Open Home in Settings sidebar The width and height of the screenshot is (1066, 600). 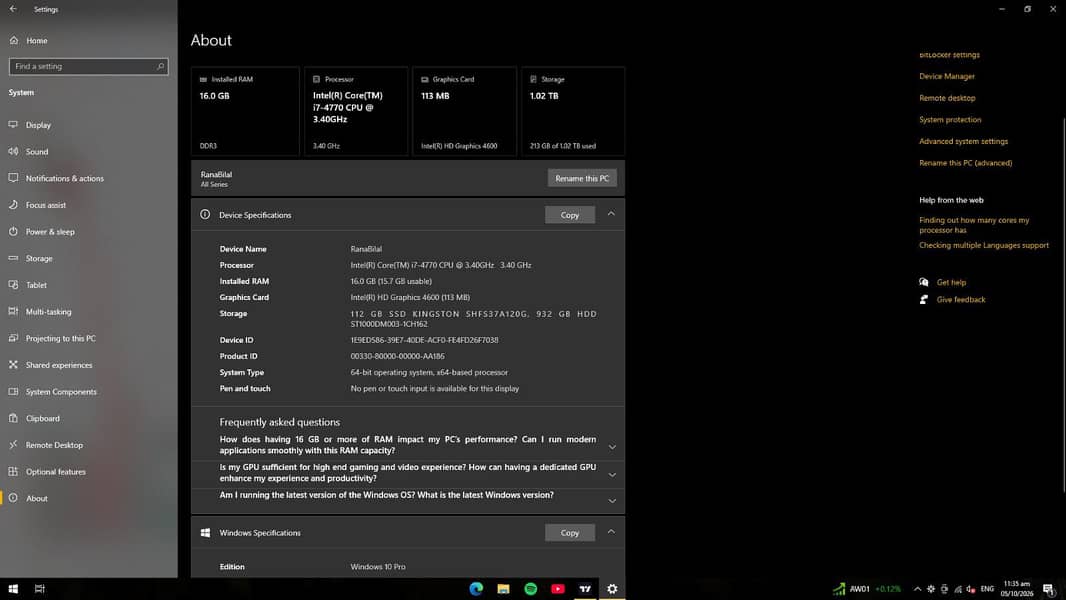pyautogui.click(x=37, y=41)
